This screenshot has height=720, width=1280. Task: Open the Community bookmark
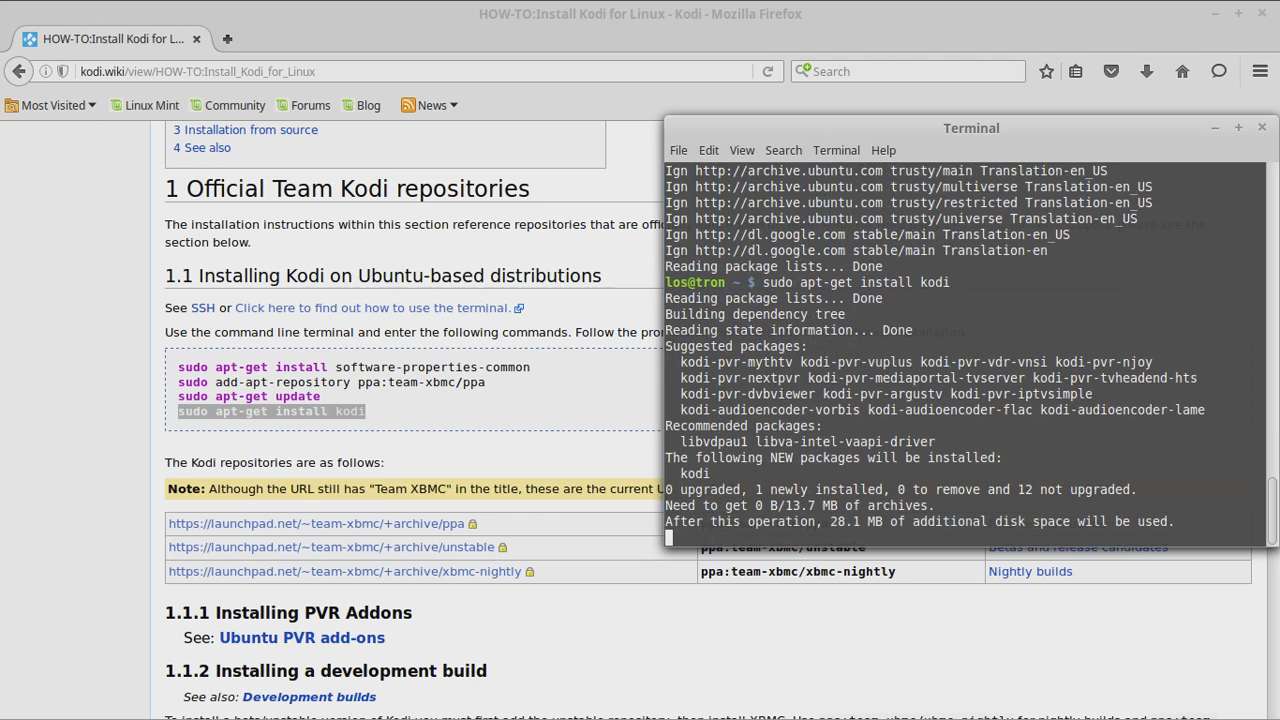point(227,105)
